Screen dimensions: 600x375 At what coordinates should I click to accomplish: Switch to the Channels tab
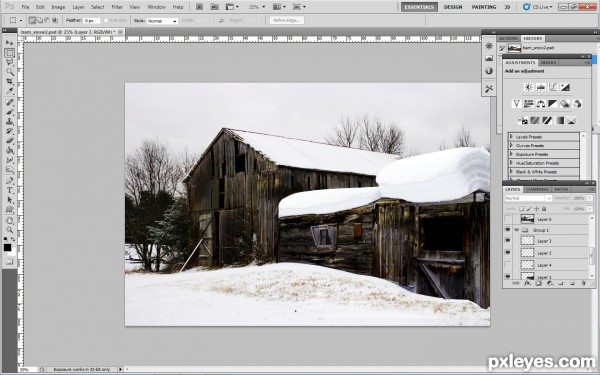[537, 189]
